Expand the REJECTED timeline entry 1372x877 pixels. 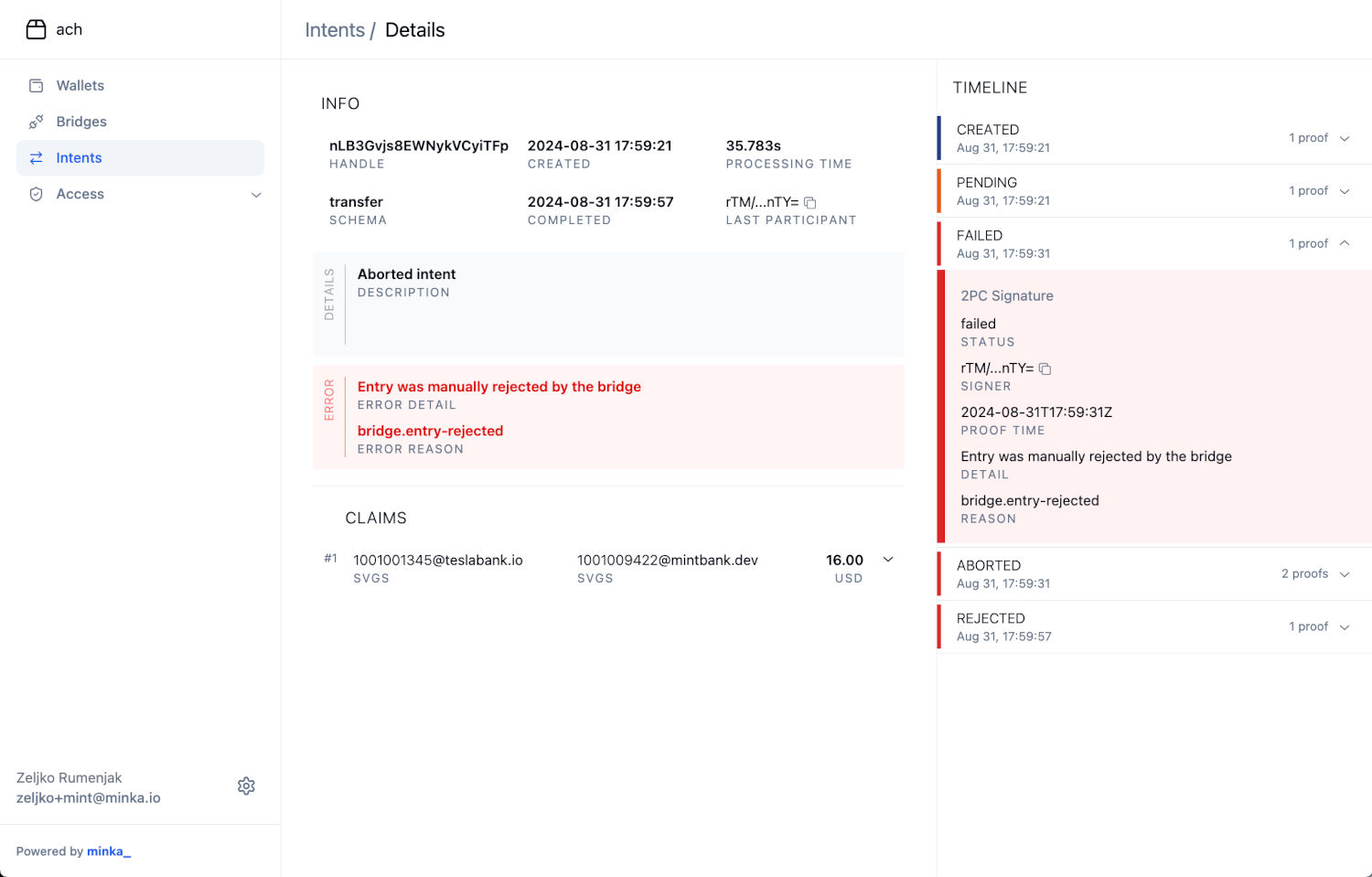tap(1344, 627)
